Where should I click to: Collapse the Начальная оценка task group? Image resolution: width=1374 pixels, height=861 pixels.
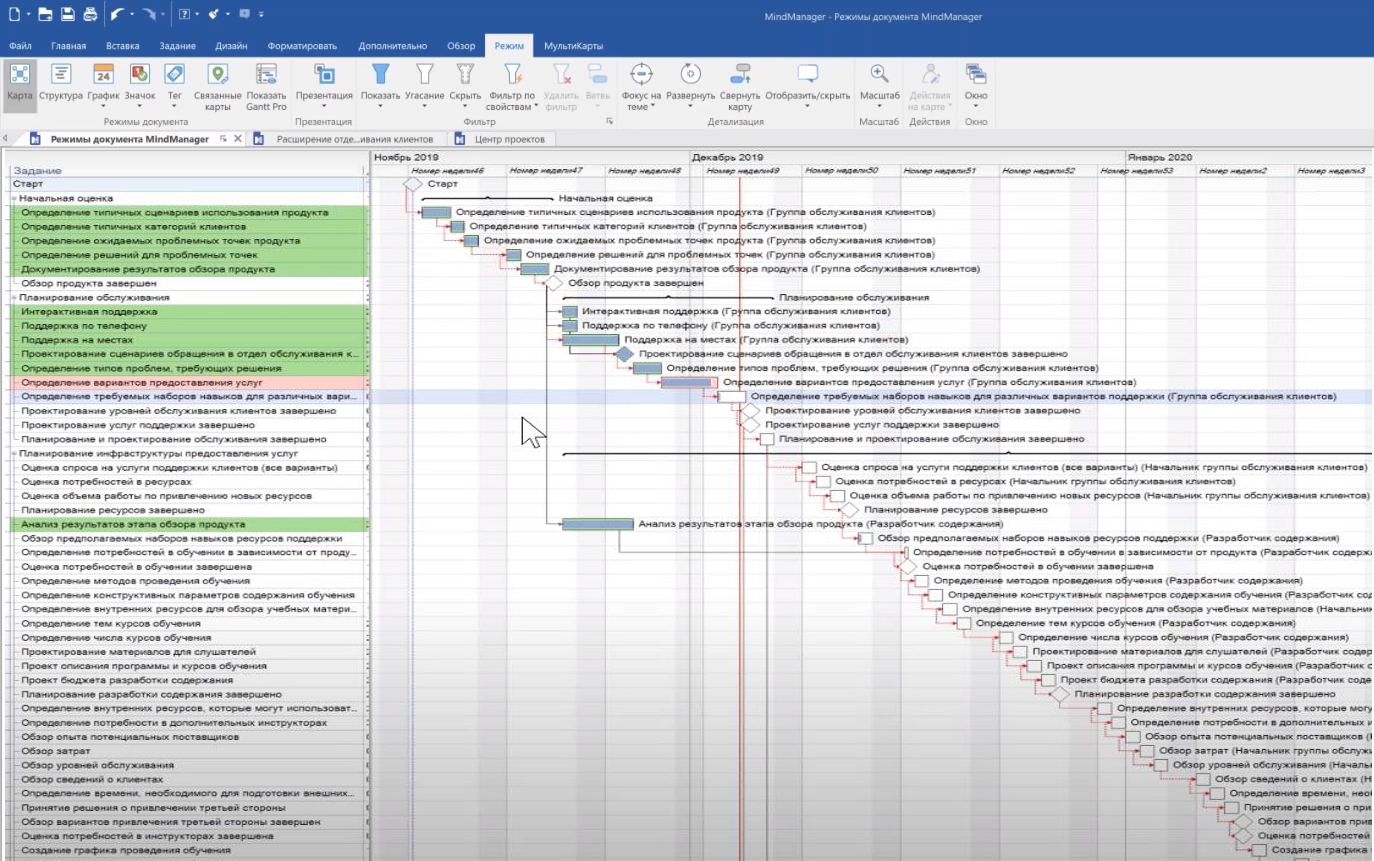pos(14,199)
